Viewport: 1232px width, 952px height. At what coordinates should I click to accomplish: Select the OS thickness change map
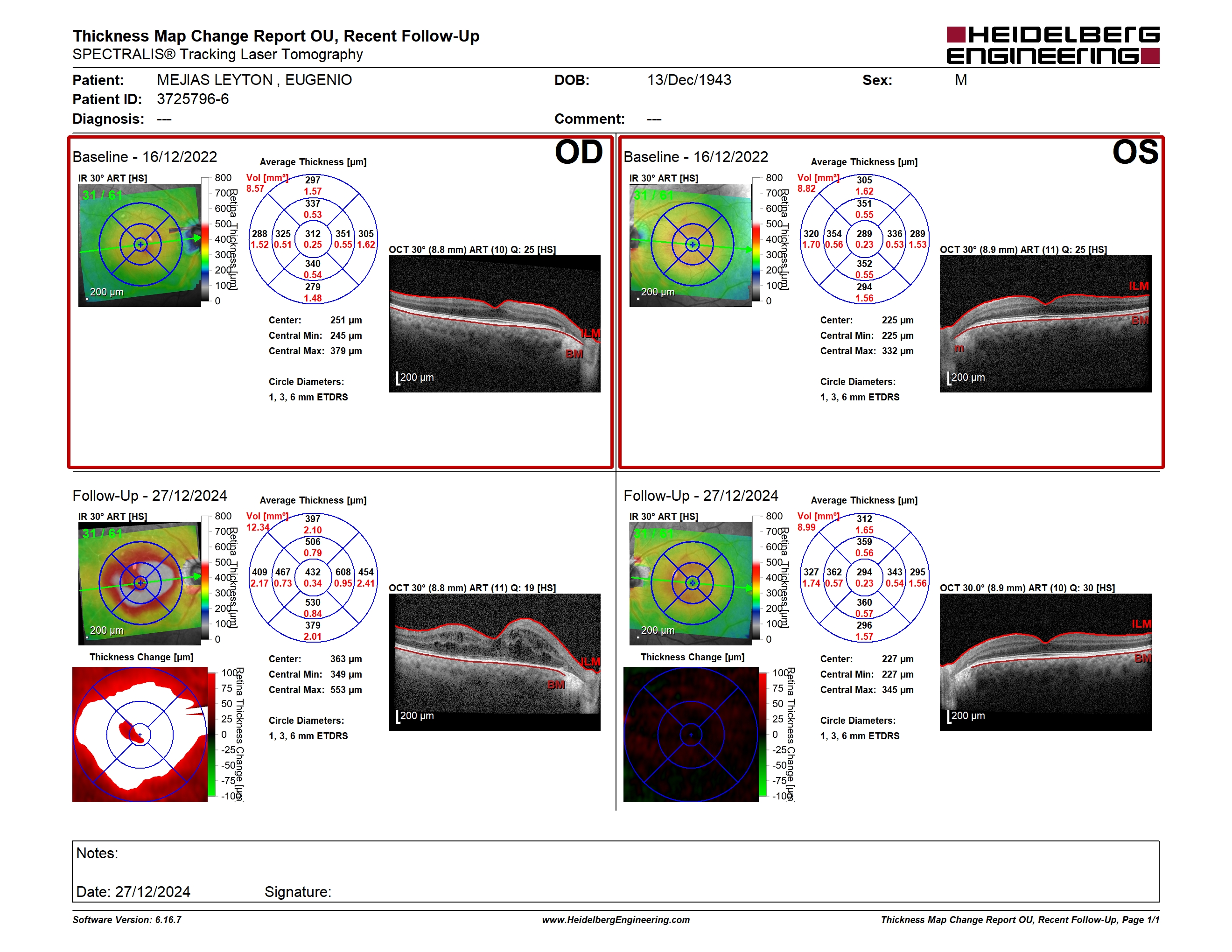(691, 735)
